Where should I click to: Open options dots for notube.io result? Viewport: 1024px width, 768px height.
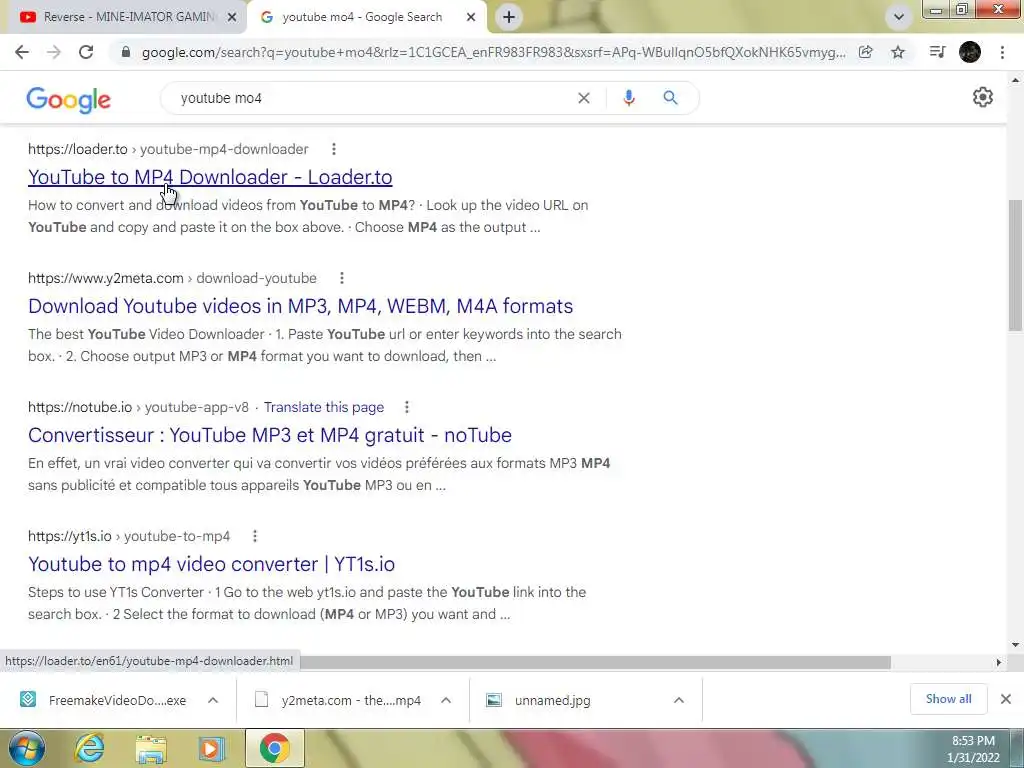[x=406, y=407]
